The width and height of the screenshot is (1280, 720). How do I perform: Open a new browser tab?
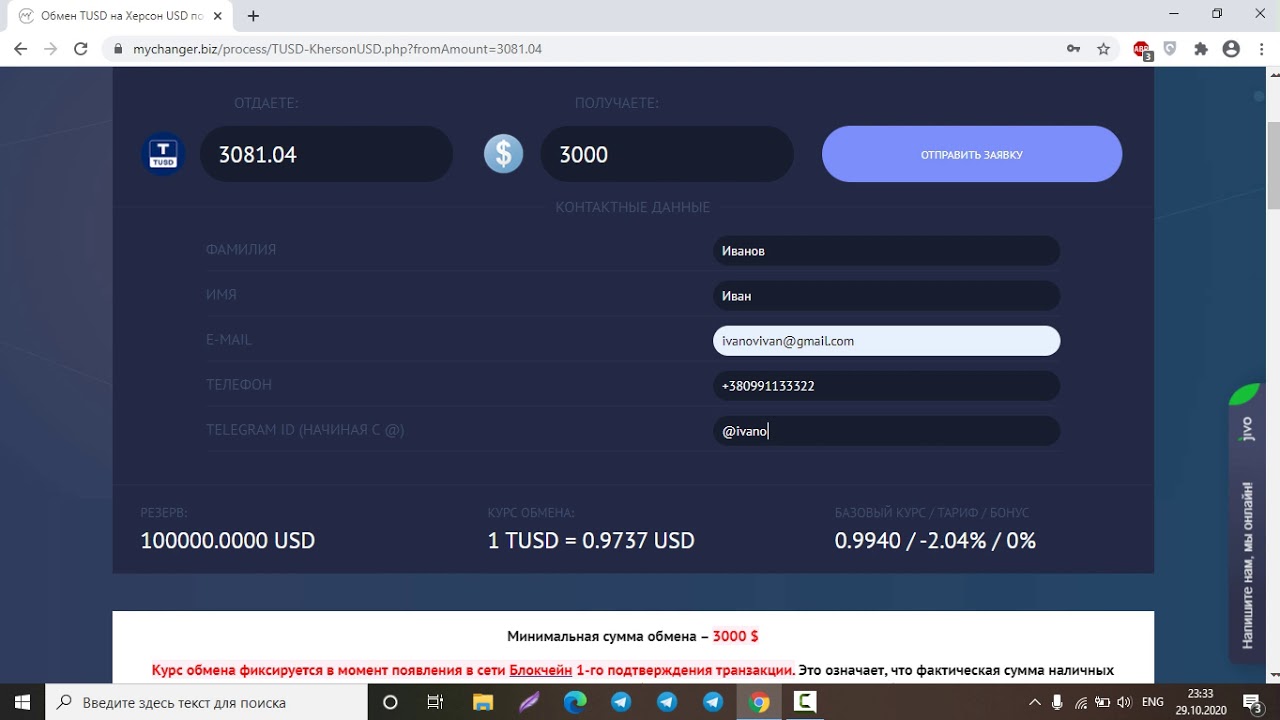click(x=253, y=16)
